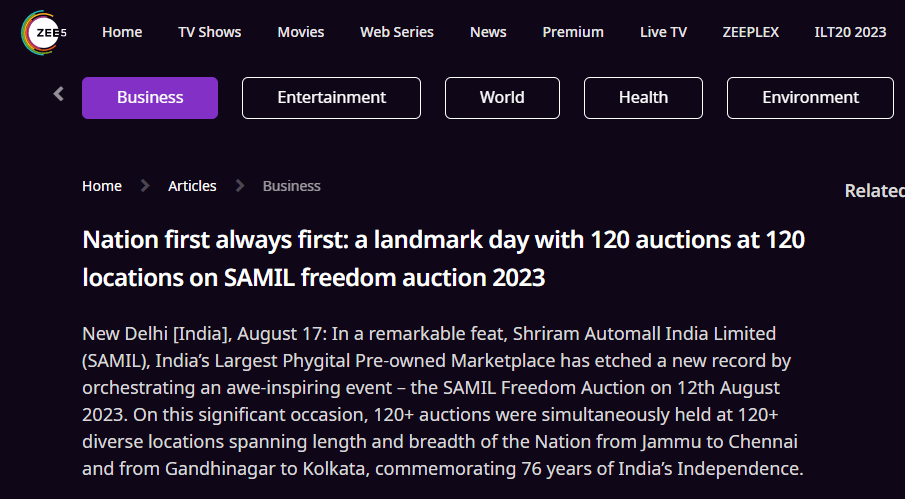Screen dimensions: 905x499
Task: Open Home in the top navigation bar
Action: click(122, 32)
